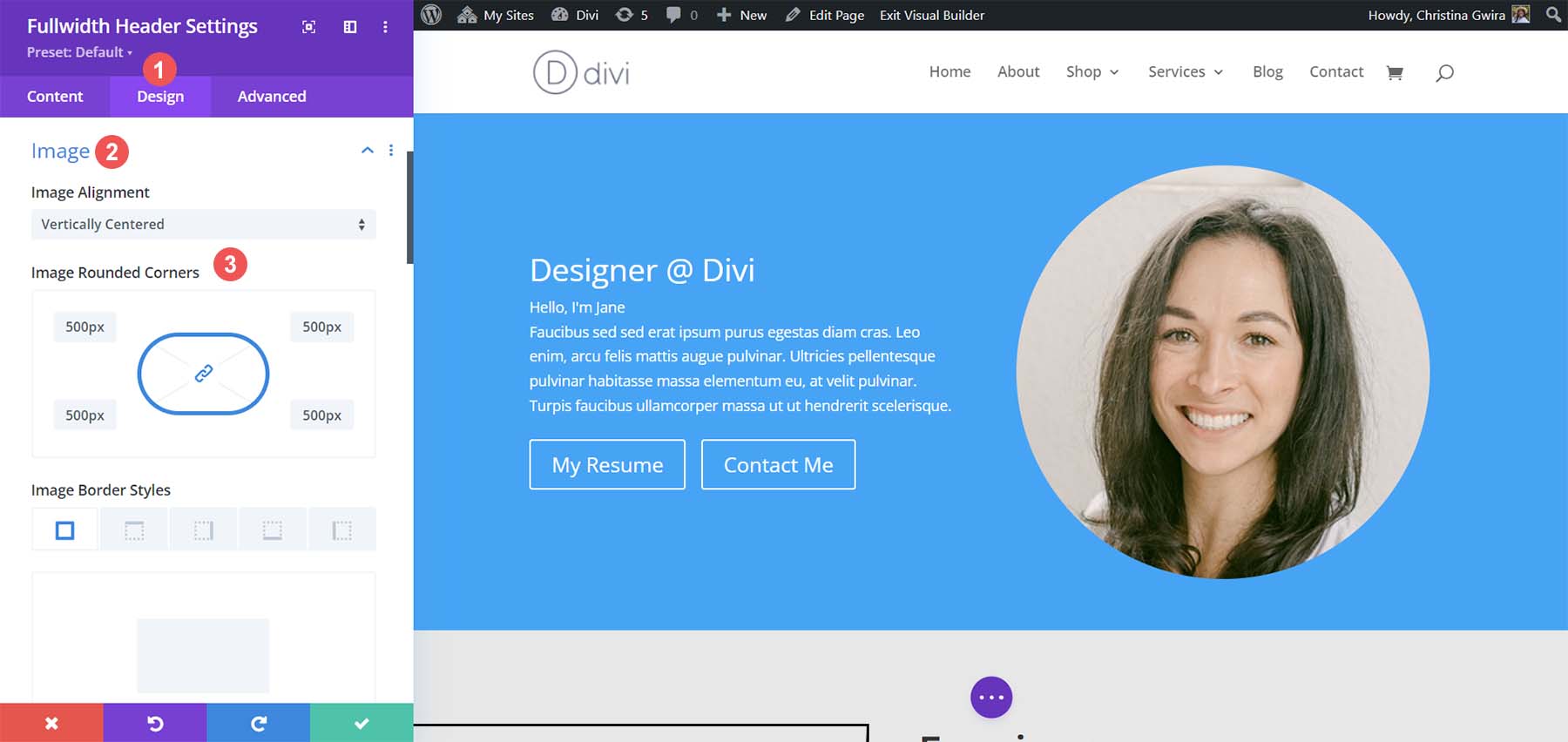Expand the Services navigation menu
The width and height of the screenshot is (1568, 742).
pos(1185,72)
